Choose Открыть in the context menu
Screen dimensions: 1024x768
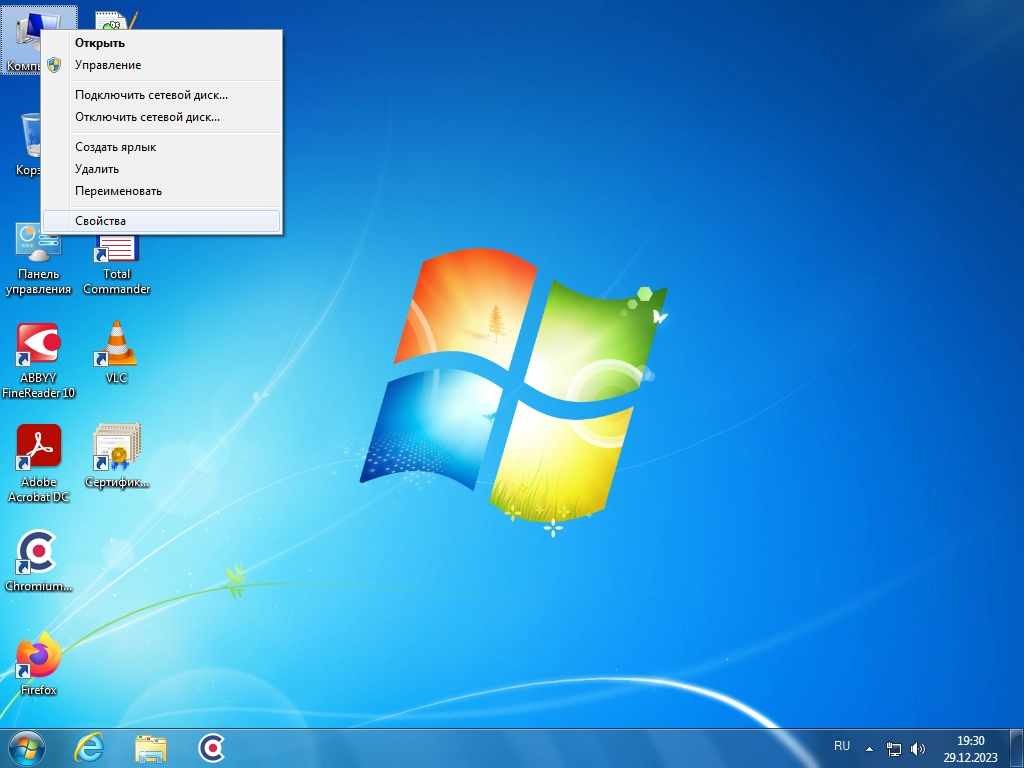tap(100, 43)
